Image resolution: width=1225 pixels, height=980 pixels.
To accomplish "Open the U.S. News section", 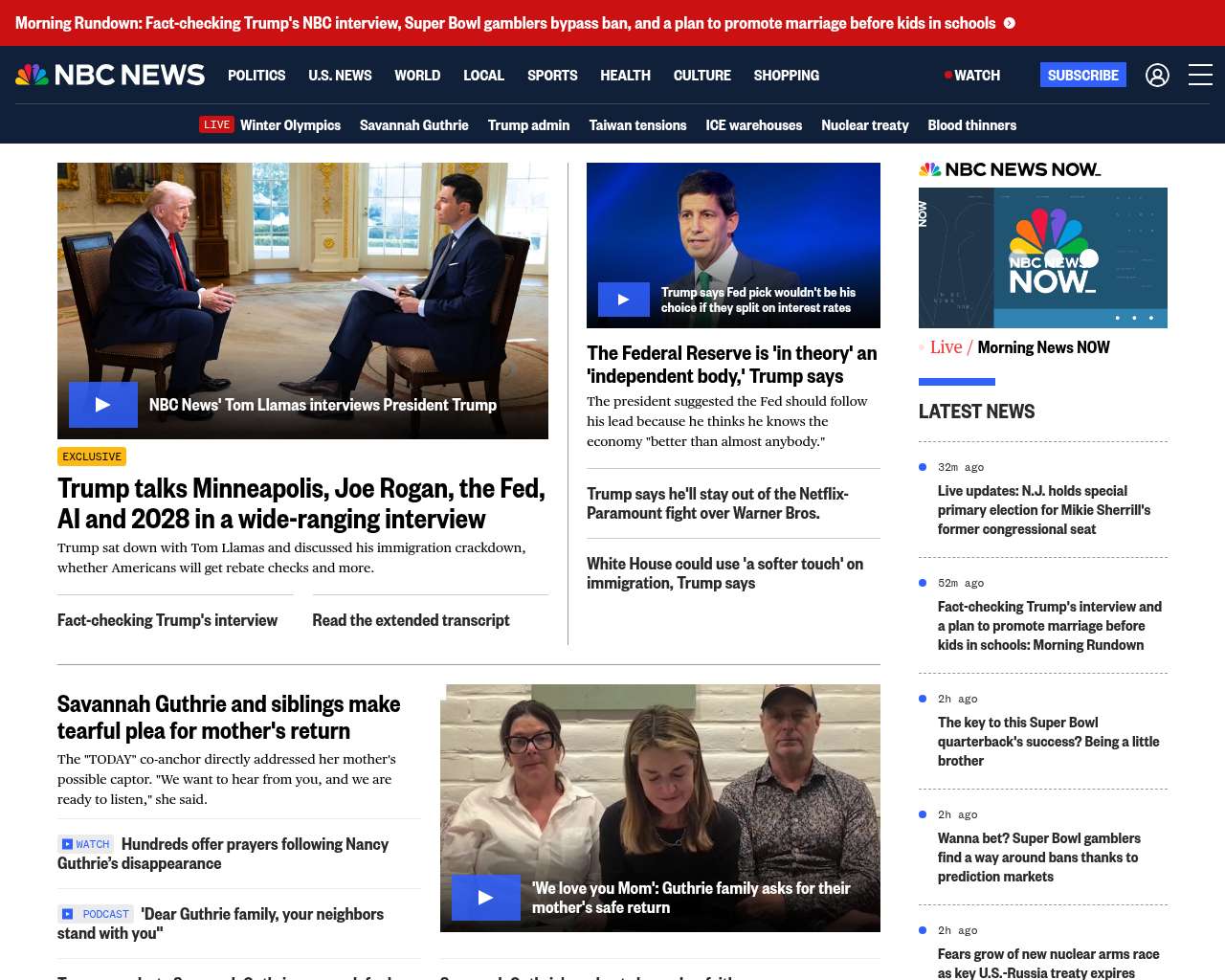I will click(x=340, y=75).
